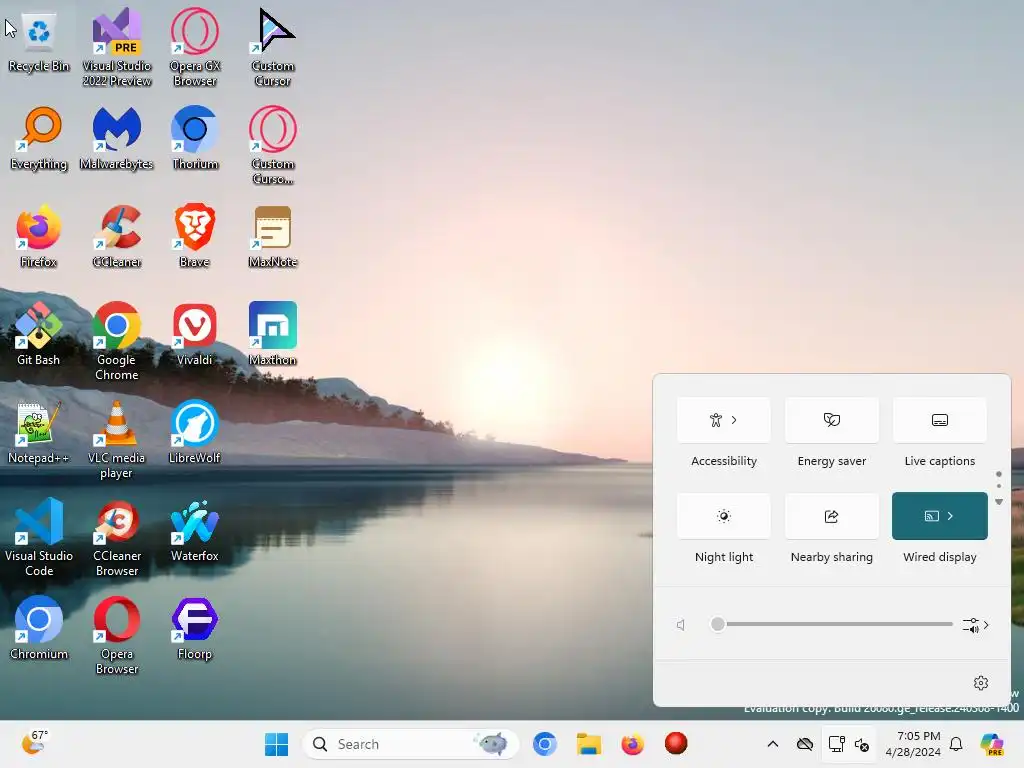Open Google Chrome desktop shortcut
The width and height of the screenshot is (1024, 768).
pyautogui.click(x=117, y=341)
